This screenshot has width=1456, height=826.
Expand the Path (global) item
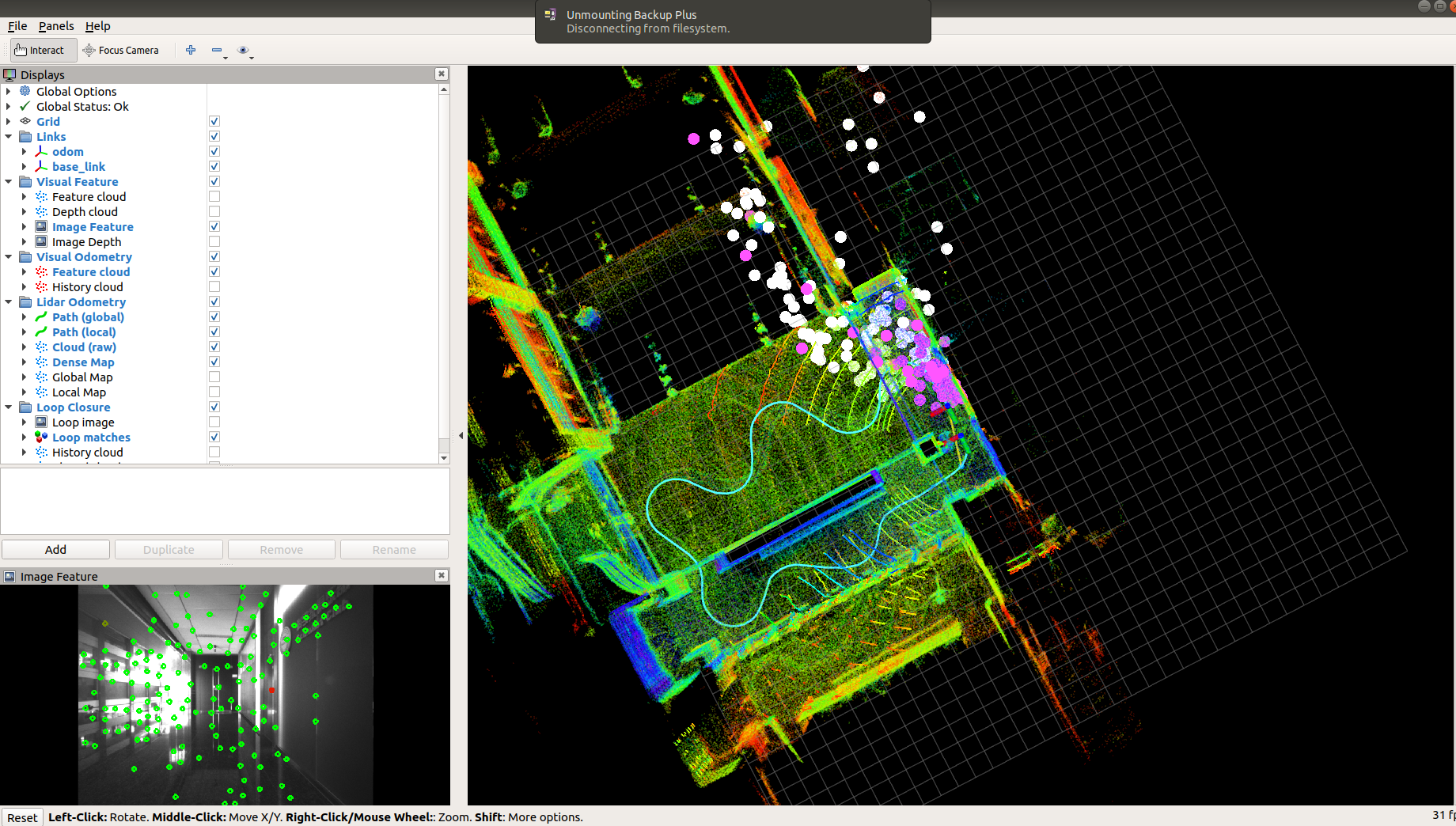pyautogui.click(x=24, y=316)
